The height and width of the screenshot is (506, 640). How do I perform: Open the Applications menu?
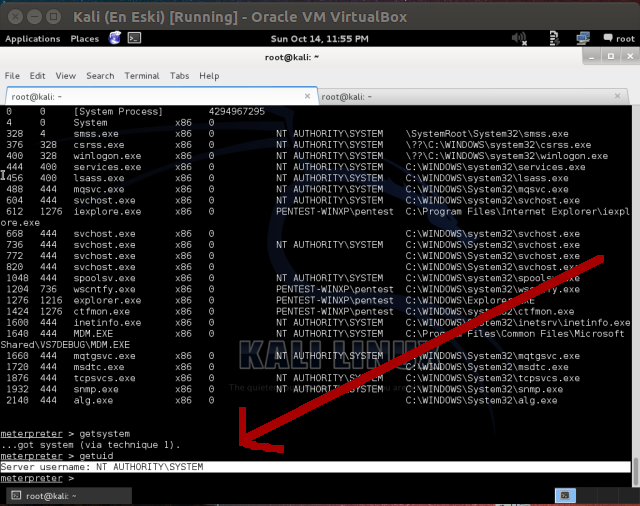33,39
